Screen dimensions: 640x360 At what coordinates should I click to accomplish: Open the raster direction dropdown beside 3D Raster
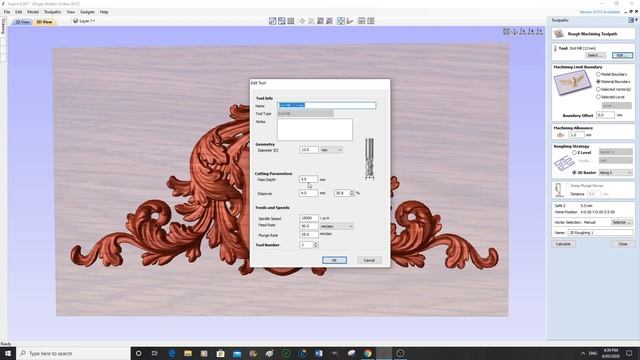click(x=616, y=173)
